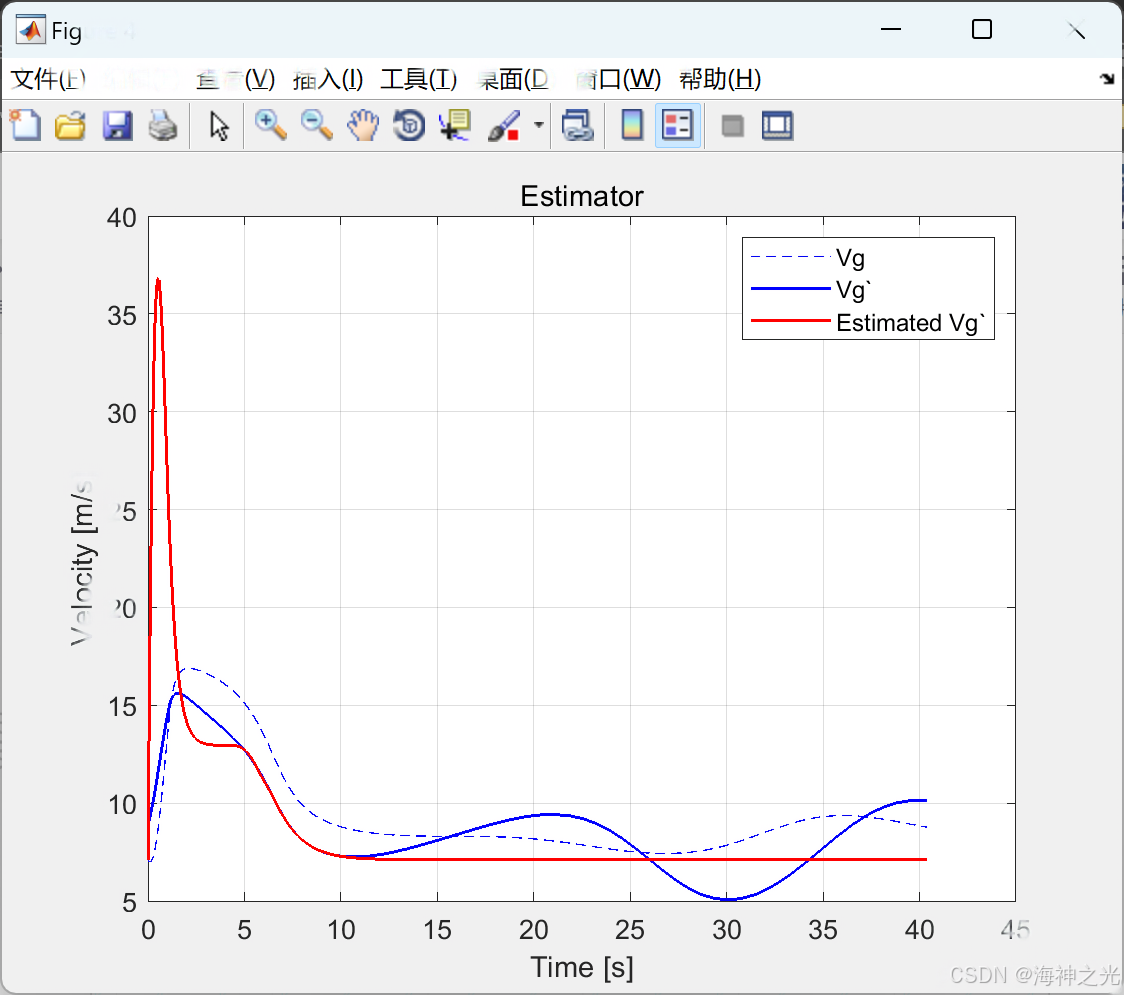The image size is (1124, 995).
Task: Minimize the figure window
Action: pyautogui.click(x=891, y=29)
